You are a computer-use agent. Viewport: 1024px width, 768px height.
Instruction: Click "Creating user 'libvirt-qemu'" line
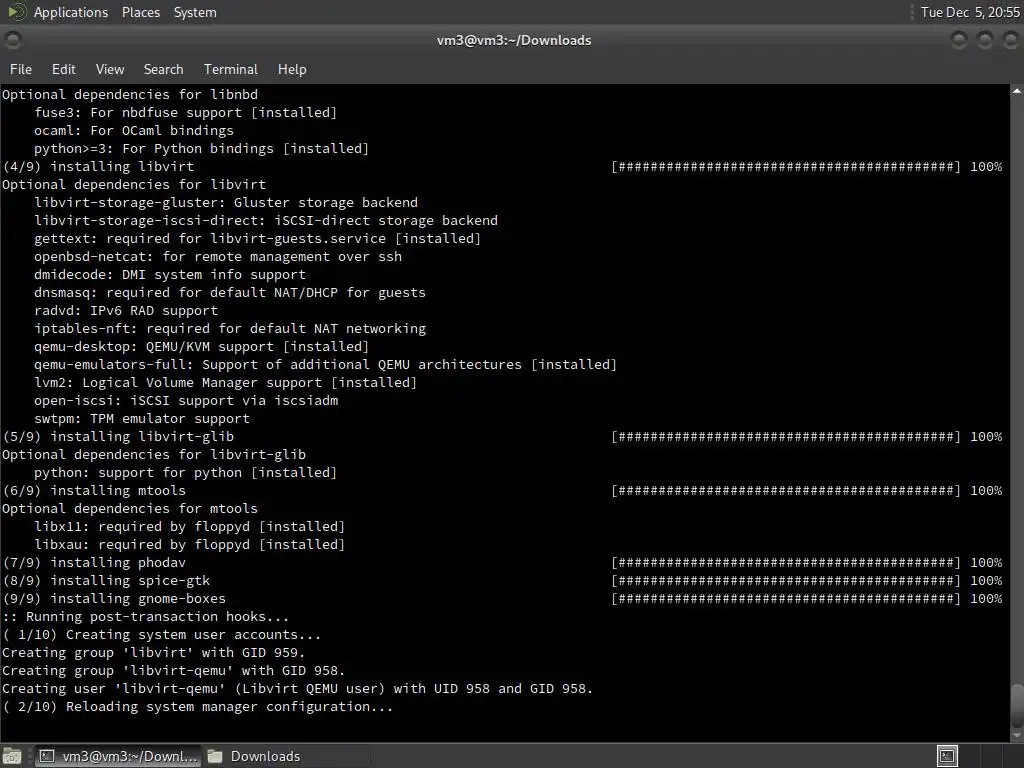(x=297, y=689)
